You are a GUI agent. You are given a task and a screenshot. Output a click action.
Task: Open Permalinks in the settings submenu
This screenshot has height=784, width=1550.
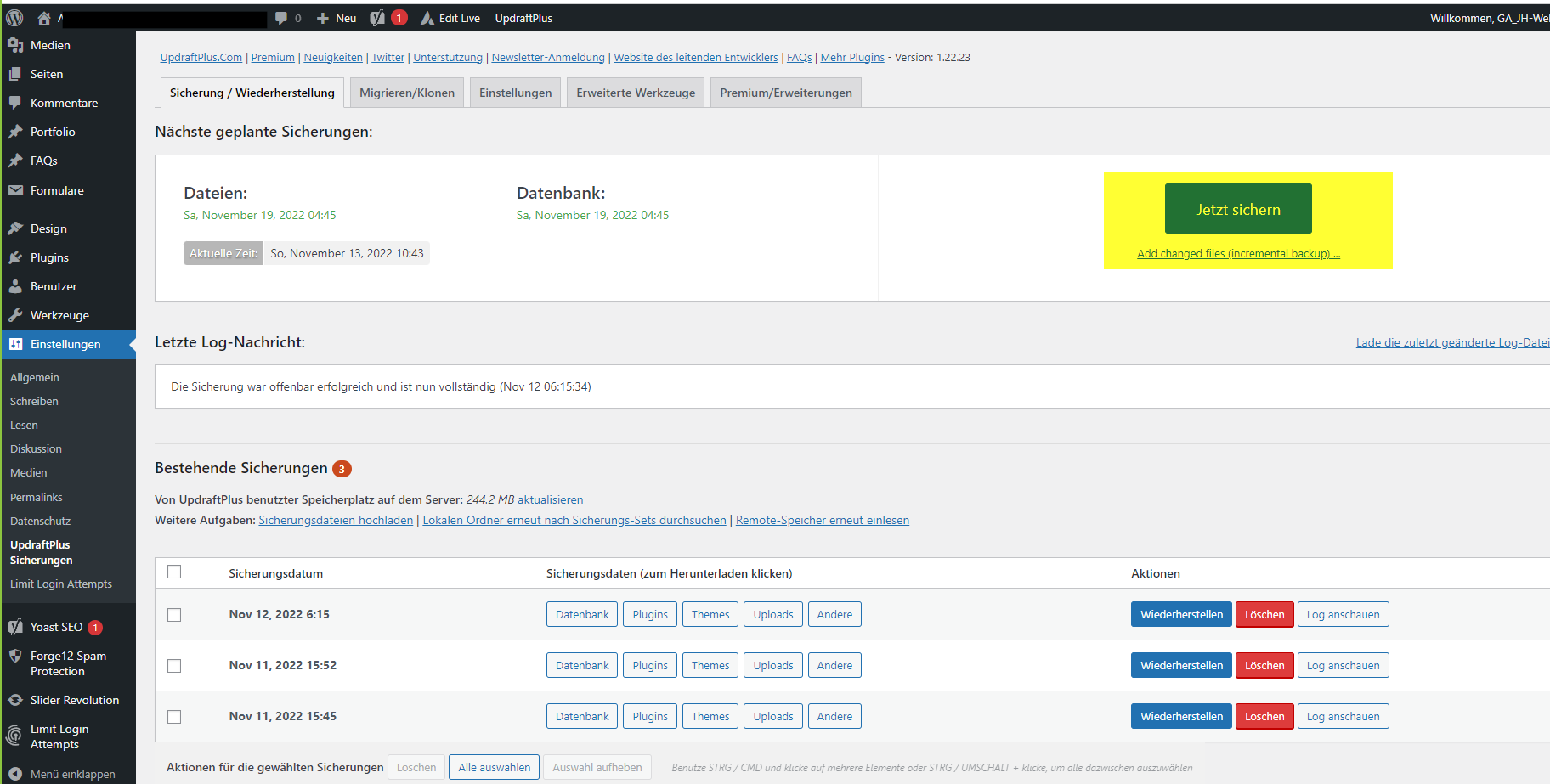pyautogui.click(x=37, y=497)
